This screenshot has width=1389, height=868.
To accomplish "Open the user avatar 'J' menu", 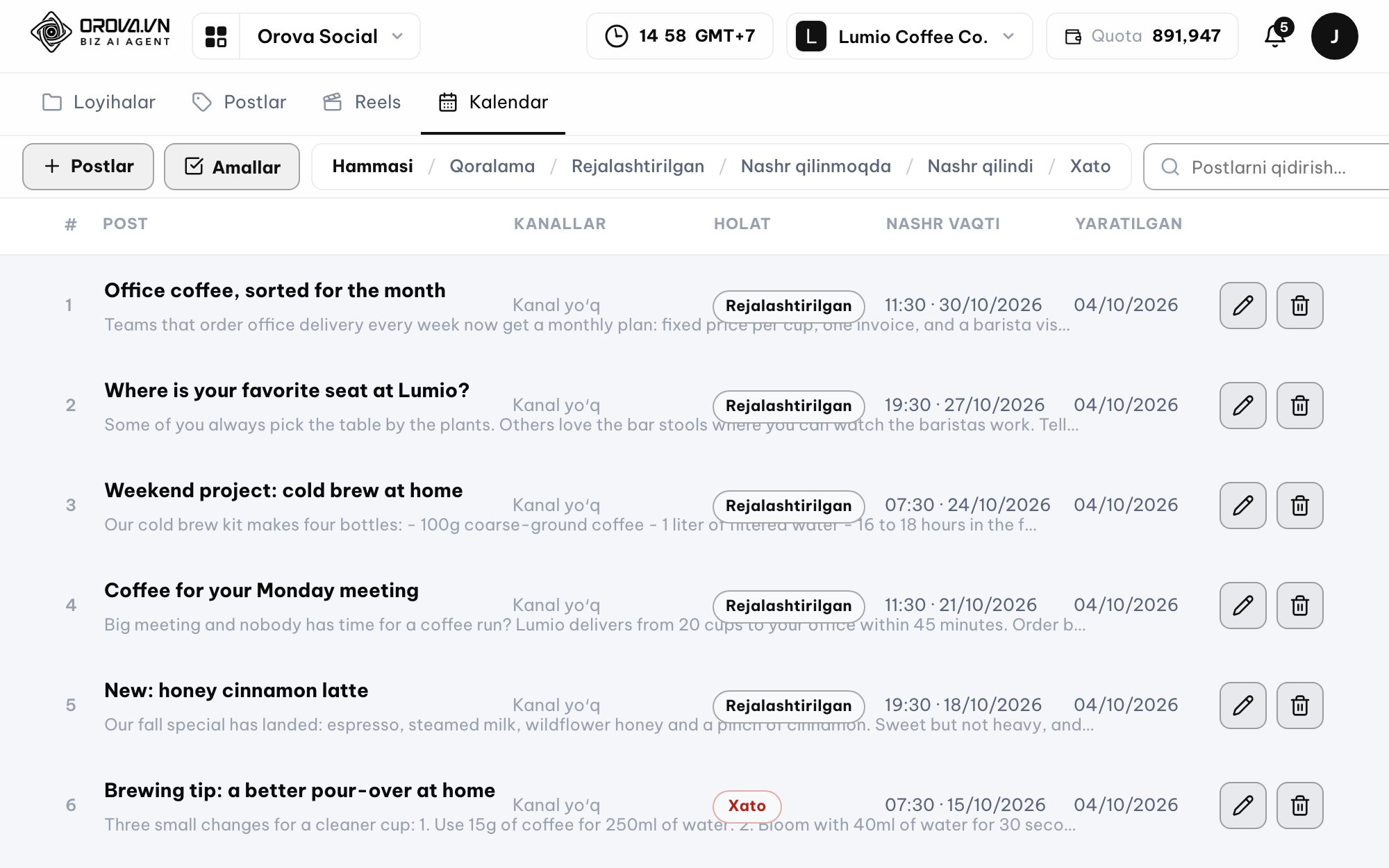I will [x=1334, y=36].
